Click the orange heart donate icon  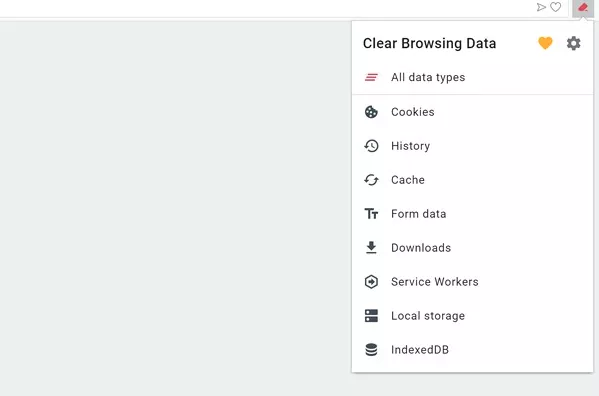(x=545, y=43)
